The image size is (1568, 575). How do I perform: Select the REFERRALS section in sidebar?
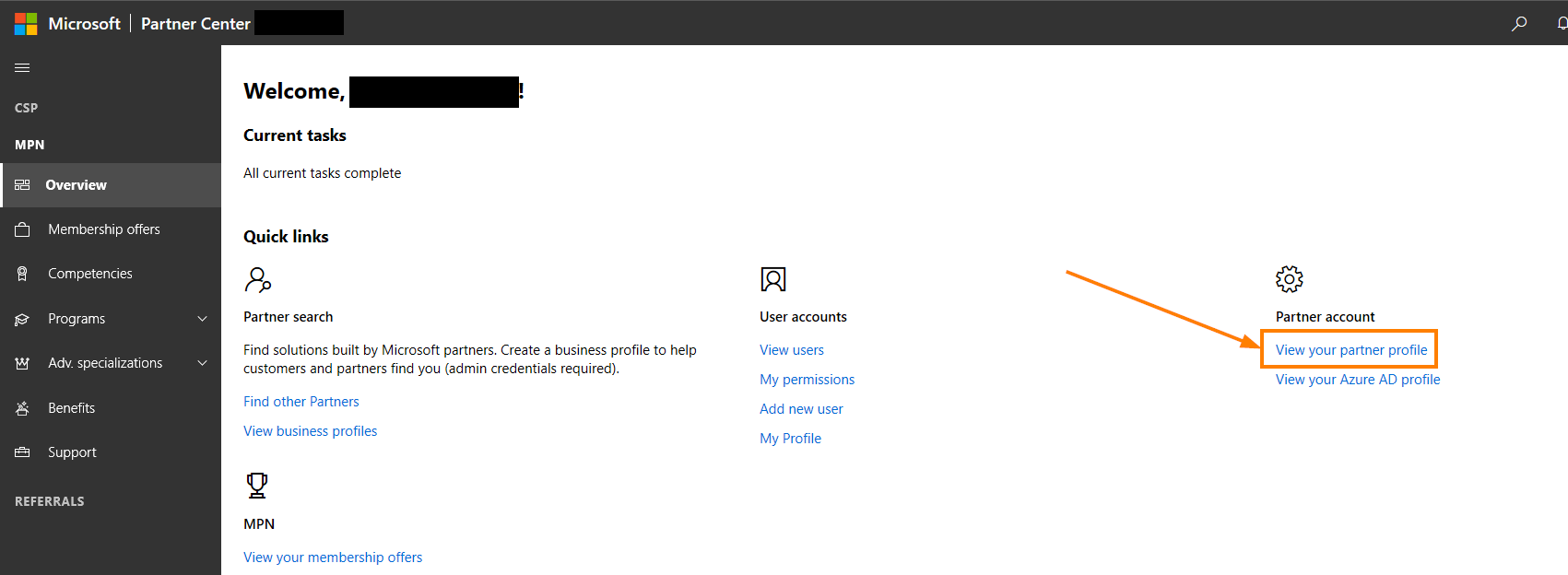(50, 501)
